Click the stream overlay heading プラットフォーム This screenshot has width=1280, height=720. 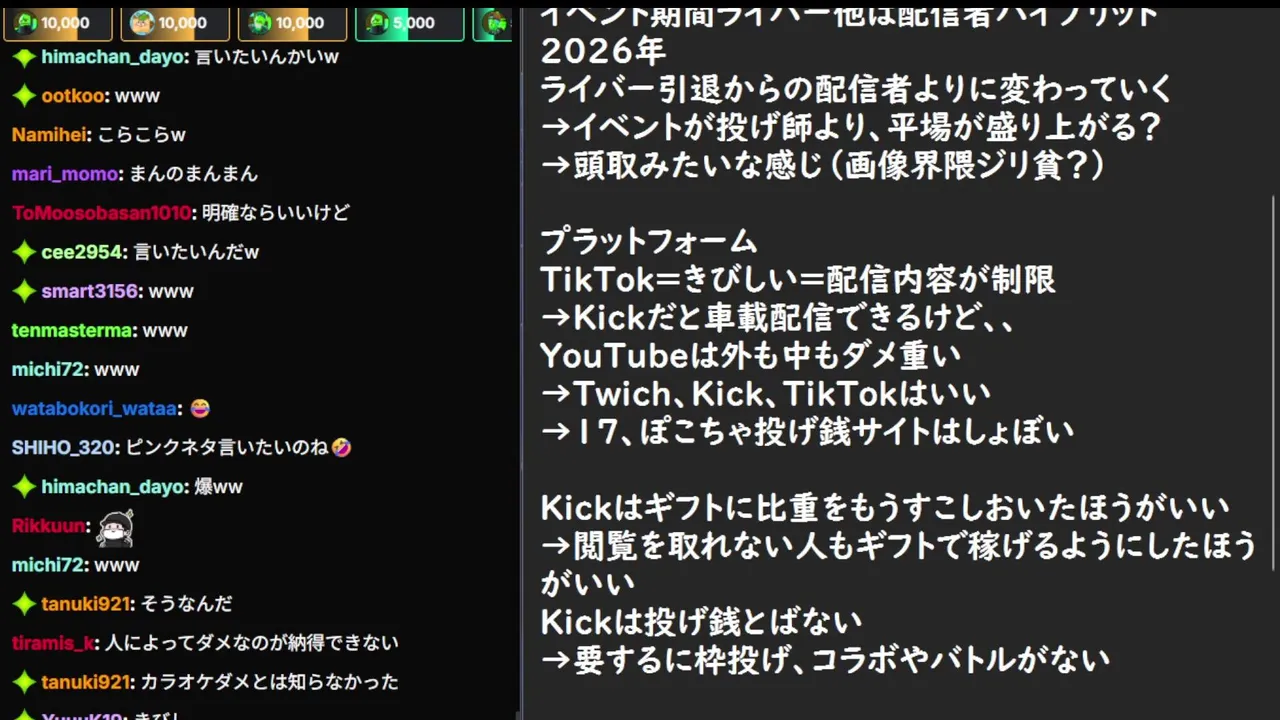click(x=649, y=241)
